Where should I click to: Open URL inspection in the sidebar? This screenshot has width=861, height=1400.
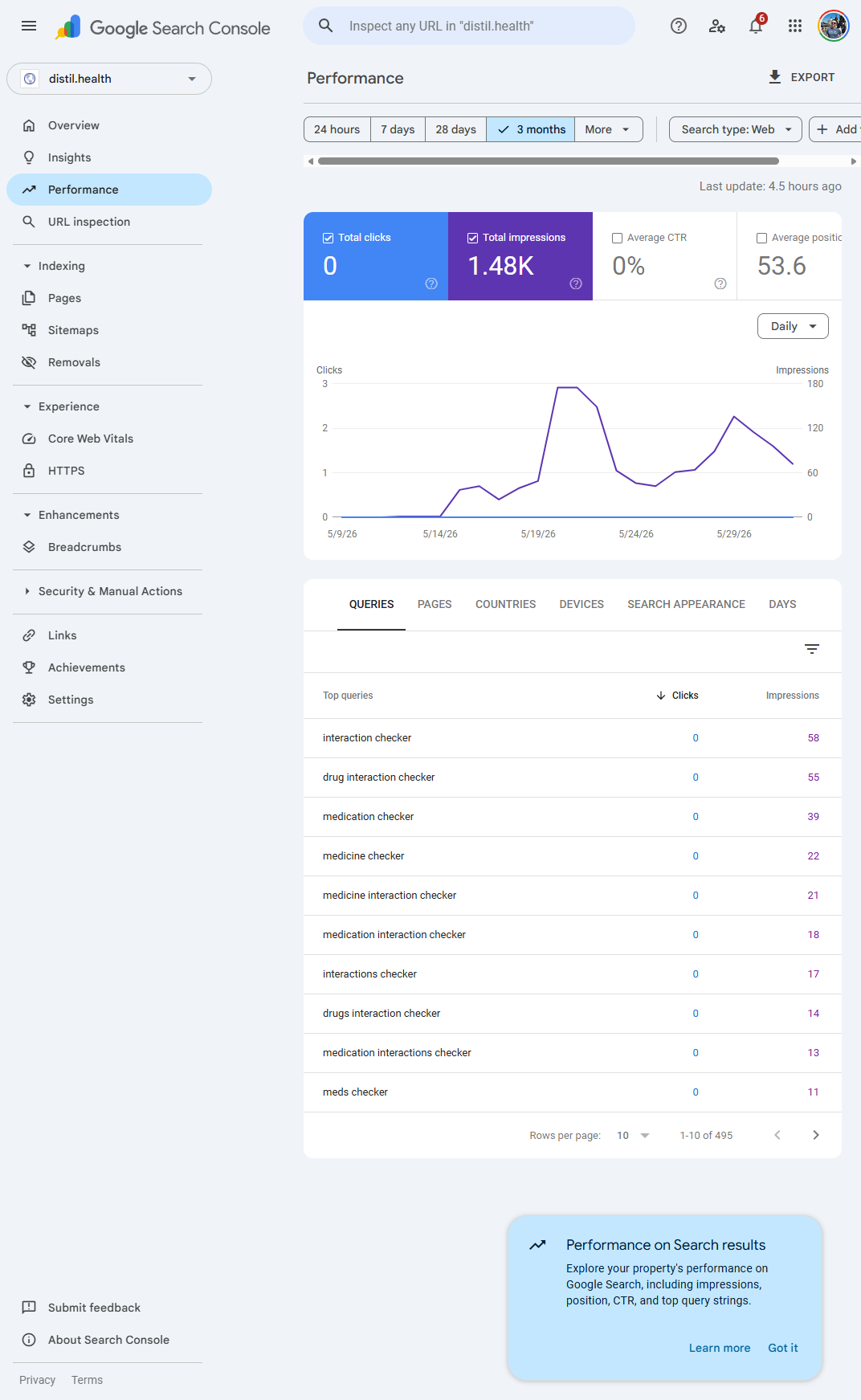[x=109, y=222]
